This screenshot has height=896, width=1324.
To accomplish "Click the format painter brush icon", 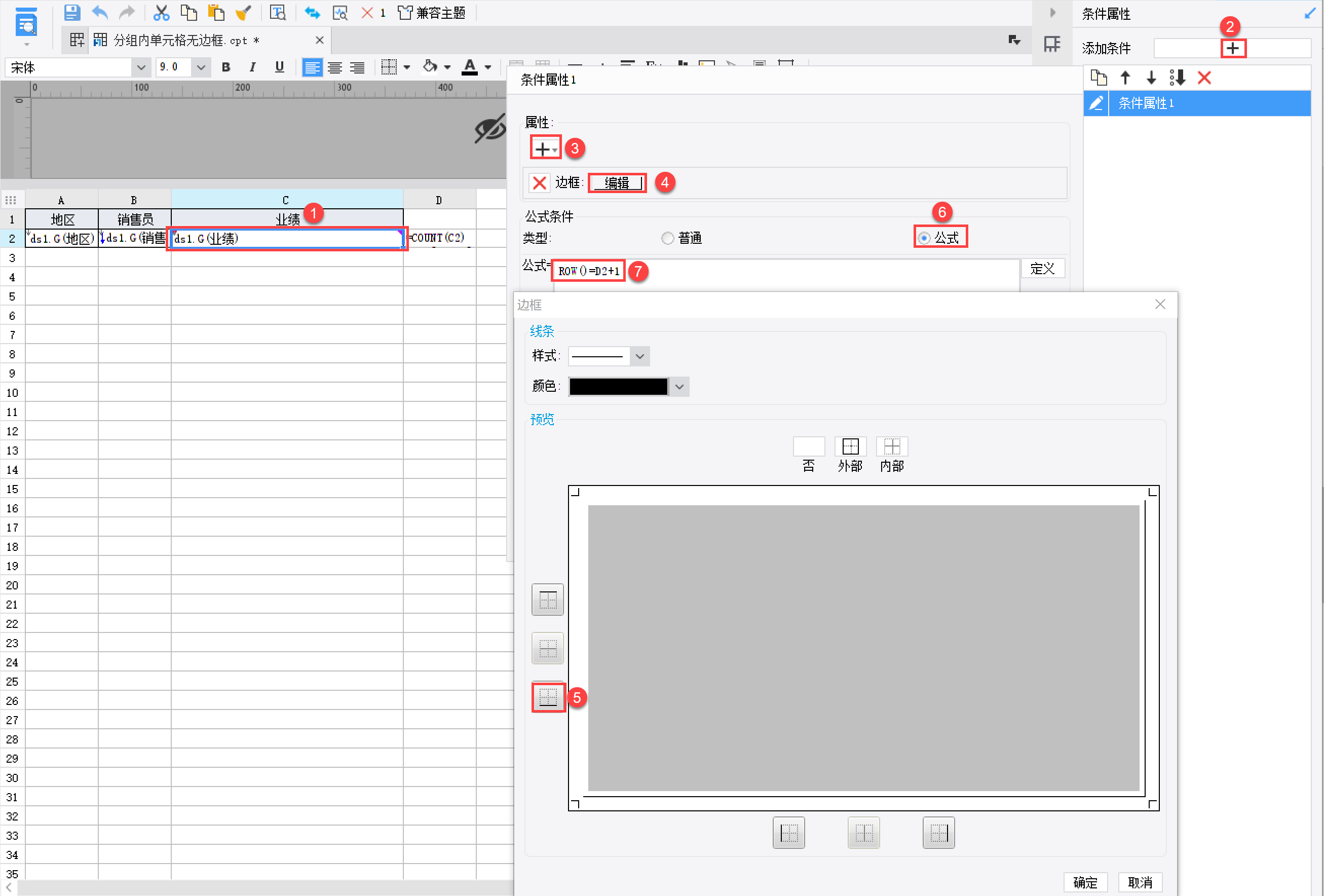I will click(x=243, y=13).
